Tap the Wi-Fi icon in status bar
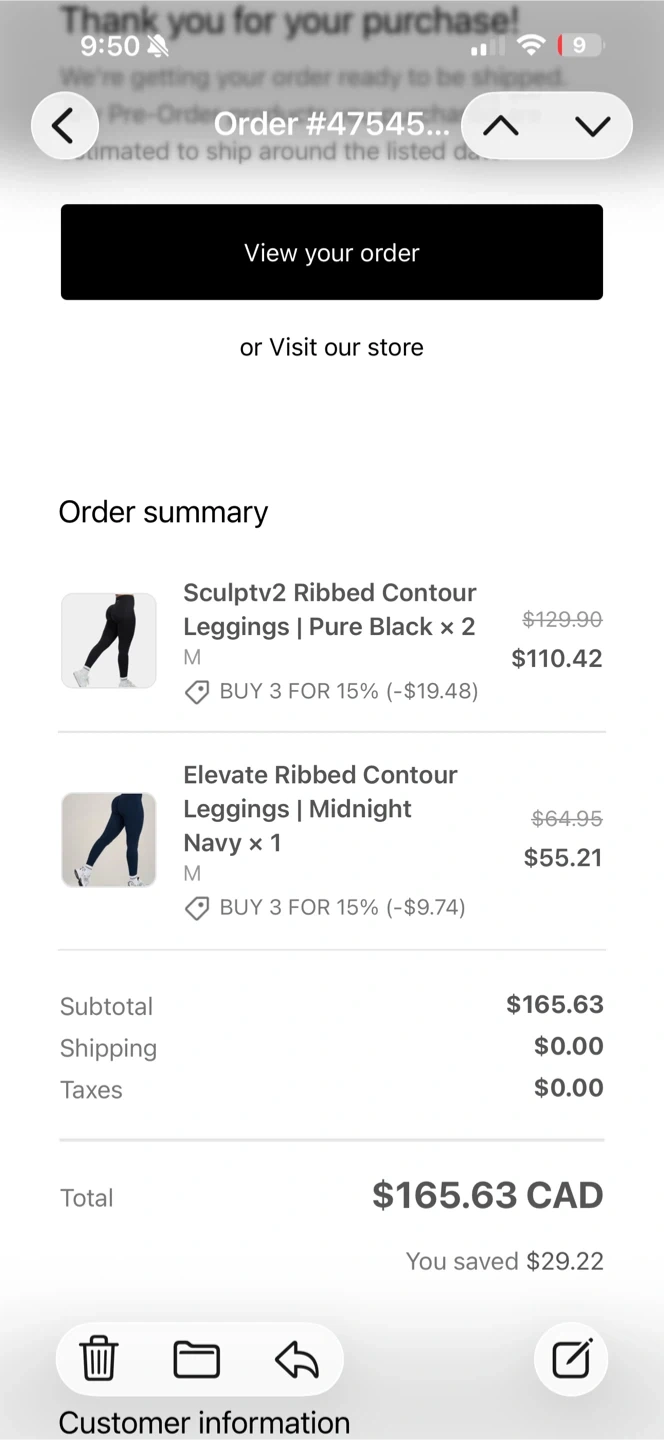 pyautogui.click(x=531, y=45)
